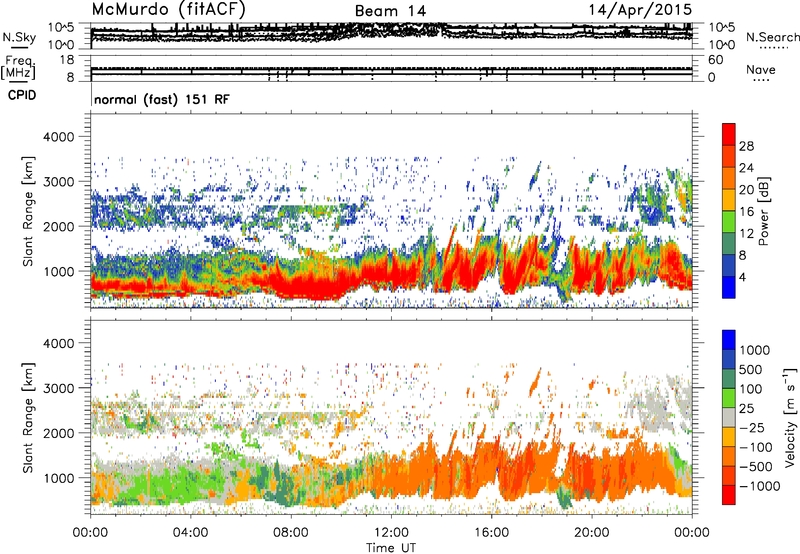Click the Beam 14 label
The width and height of the screenshot is (800, 554).
(390, 11)
